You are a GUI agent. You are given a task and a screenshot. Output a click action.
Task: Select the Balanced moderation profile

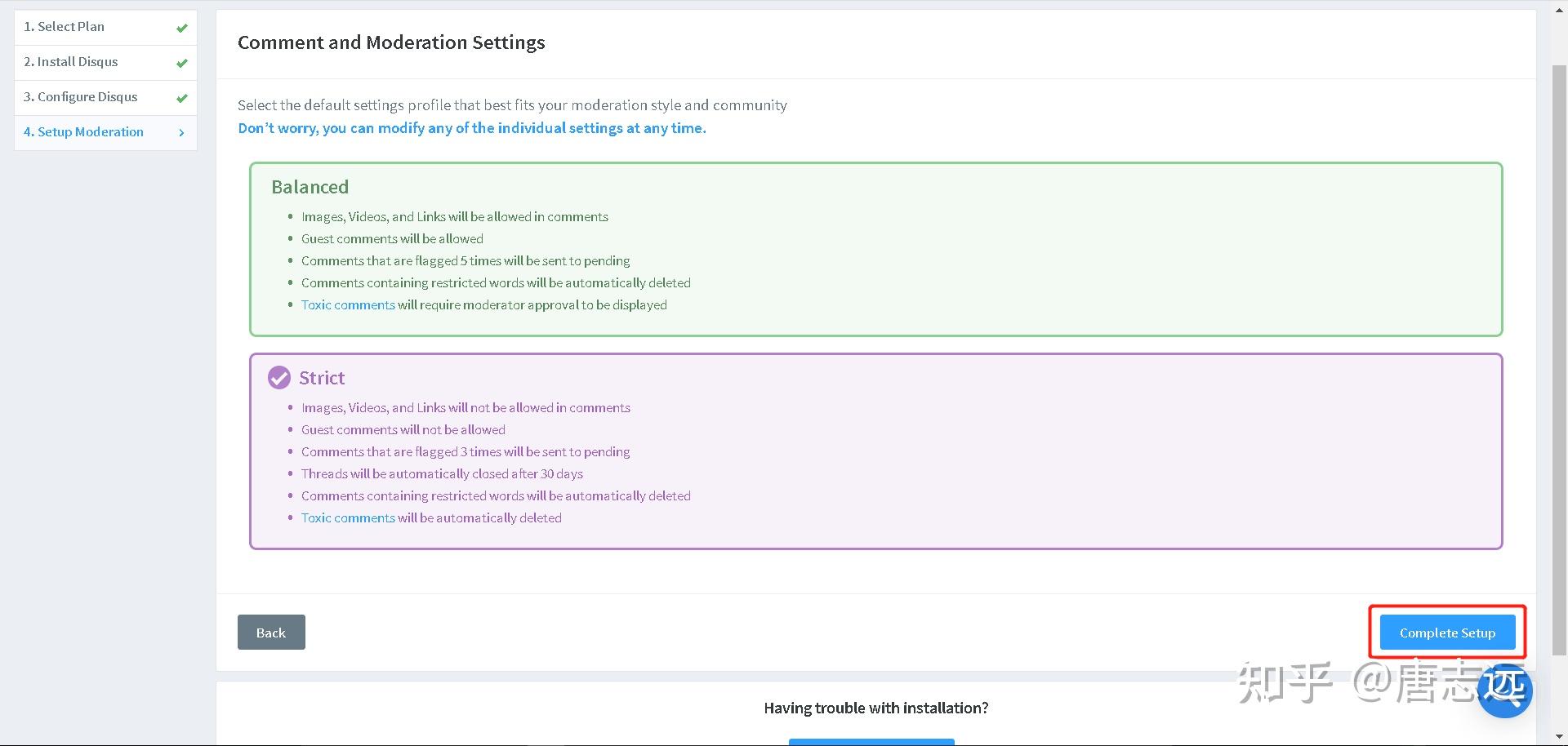pos(875,249)
